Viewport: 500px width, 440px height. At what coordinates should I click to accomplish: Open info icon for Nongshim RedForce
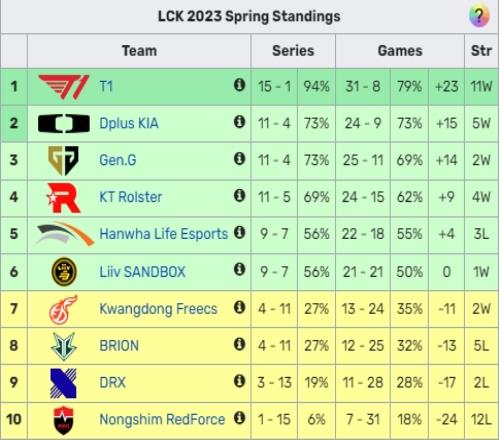[x=239, y=417]
